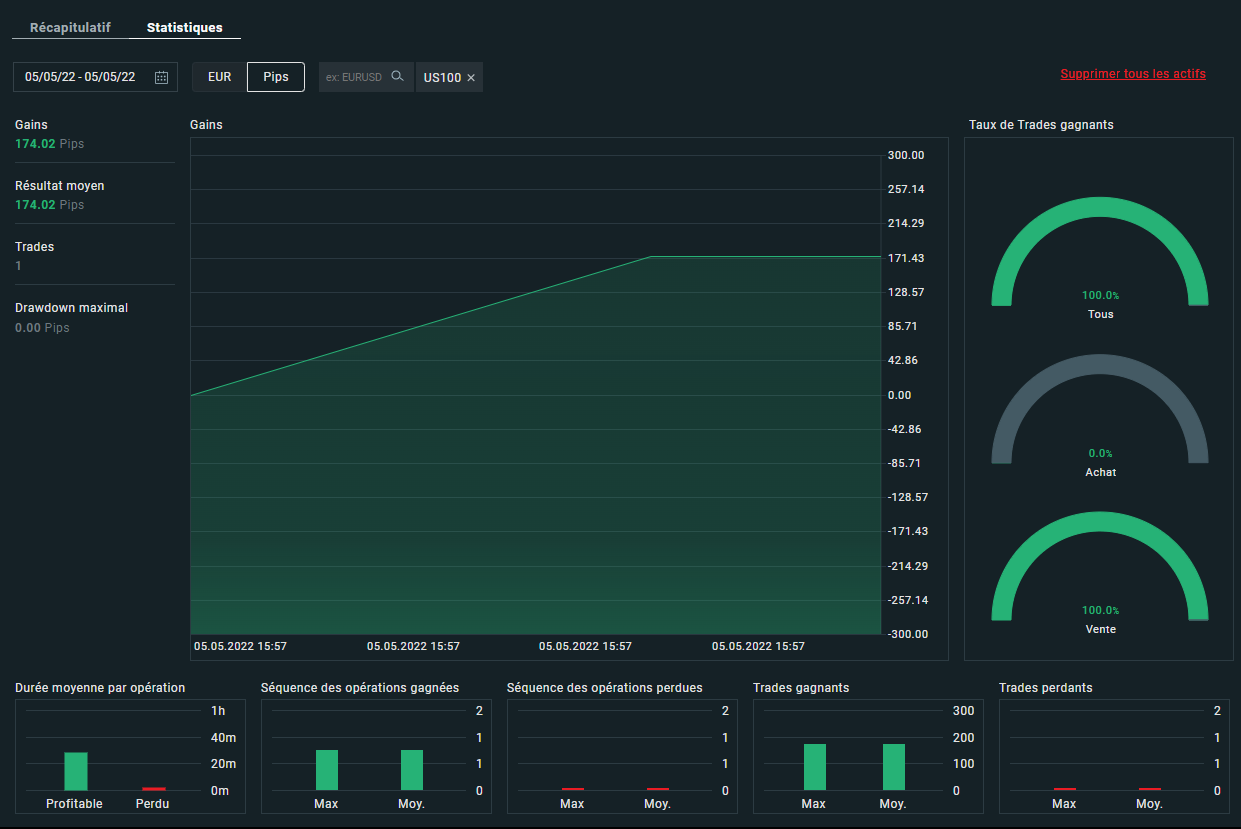Open the date range calendar icon
1241x829 pixels.
point(161,77)
